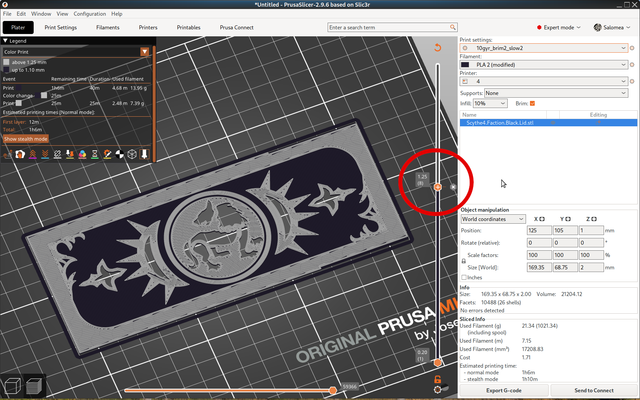Click filament color swatch beside PLA 2

(465, 64)
